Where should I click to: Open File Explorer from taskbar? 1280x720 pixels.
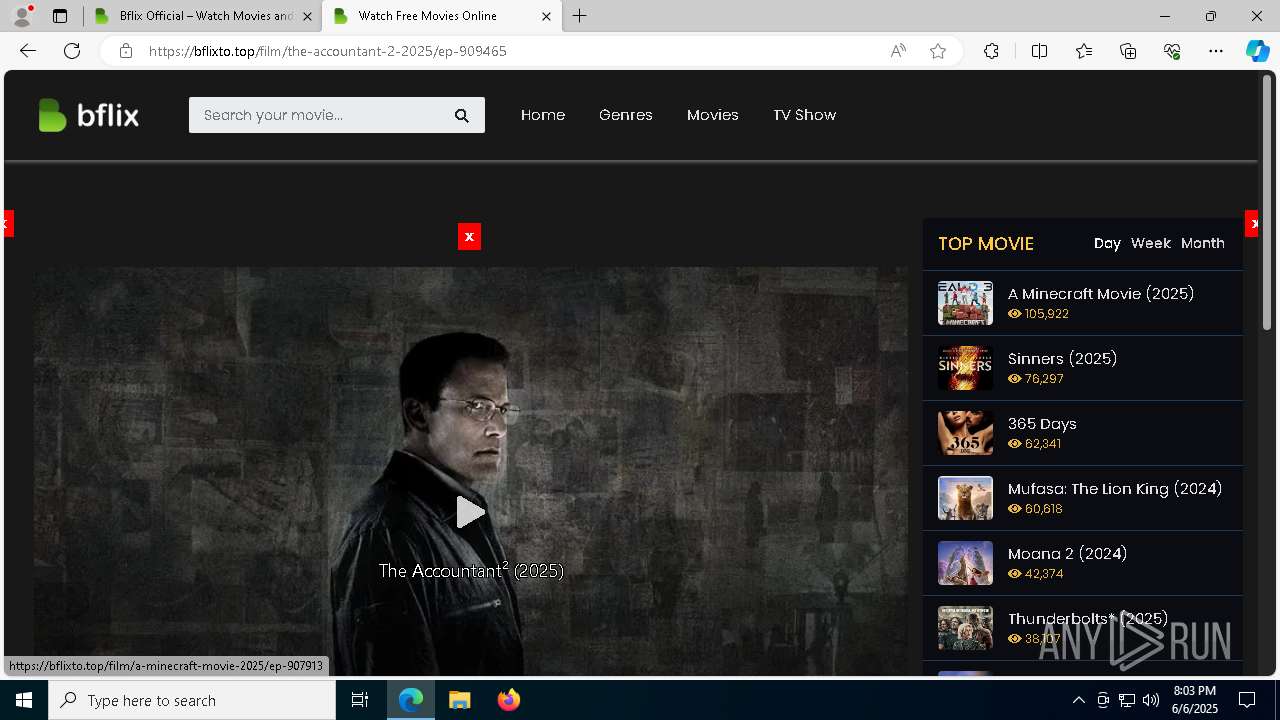459,700
